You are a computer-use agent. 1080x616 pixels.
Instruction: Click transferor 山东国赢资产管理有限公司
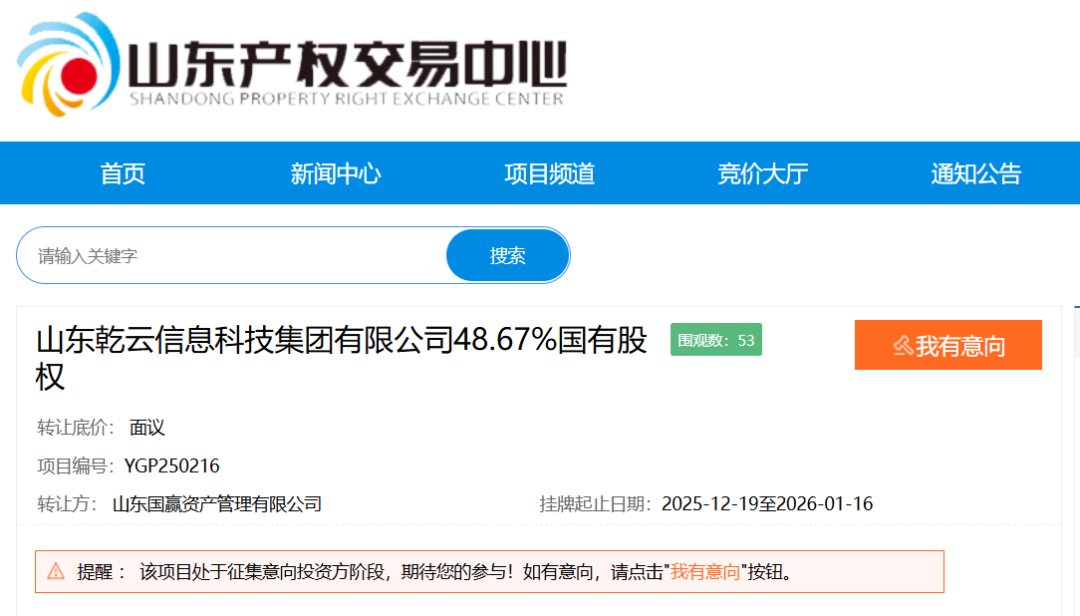click(217, 504)
